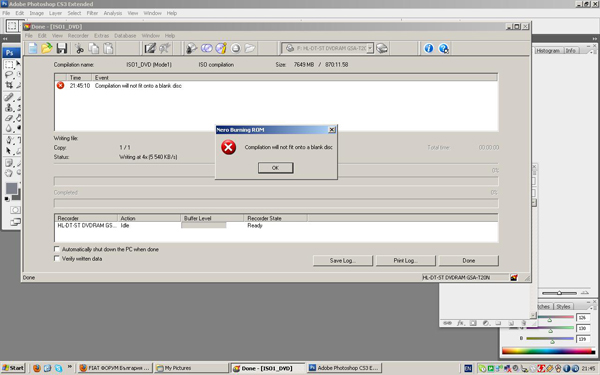600x375 pixels.
Task: Click Nero's Save floppy disk icon
Action: [x=62, y=48]
